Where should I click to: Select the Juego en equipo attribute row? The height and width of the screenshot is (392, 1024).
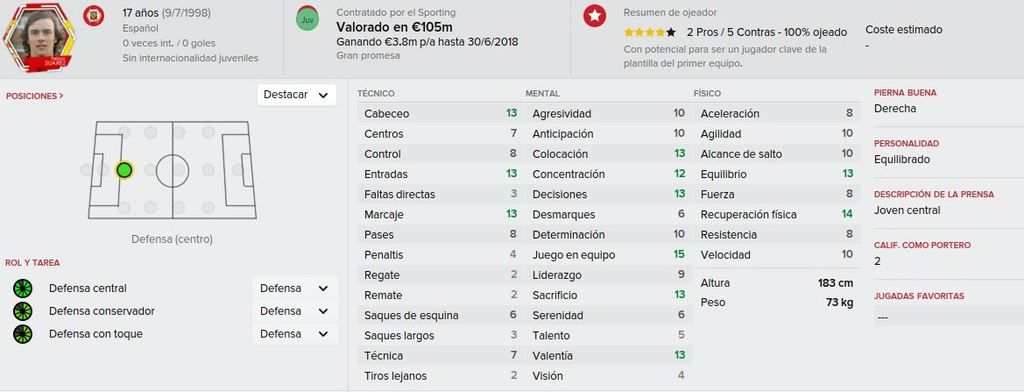[x=608, y=255]
